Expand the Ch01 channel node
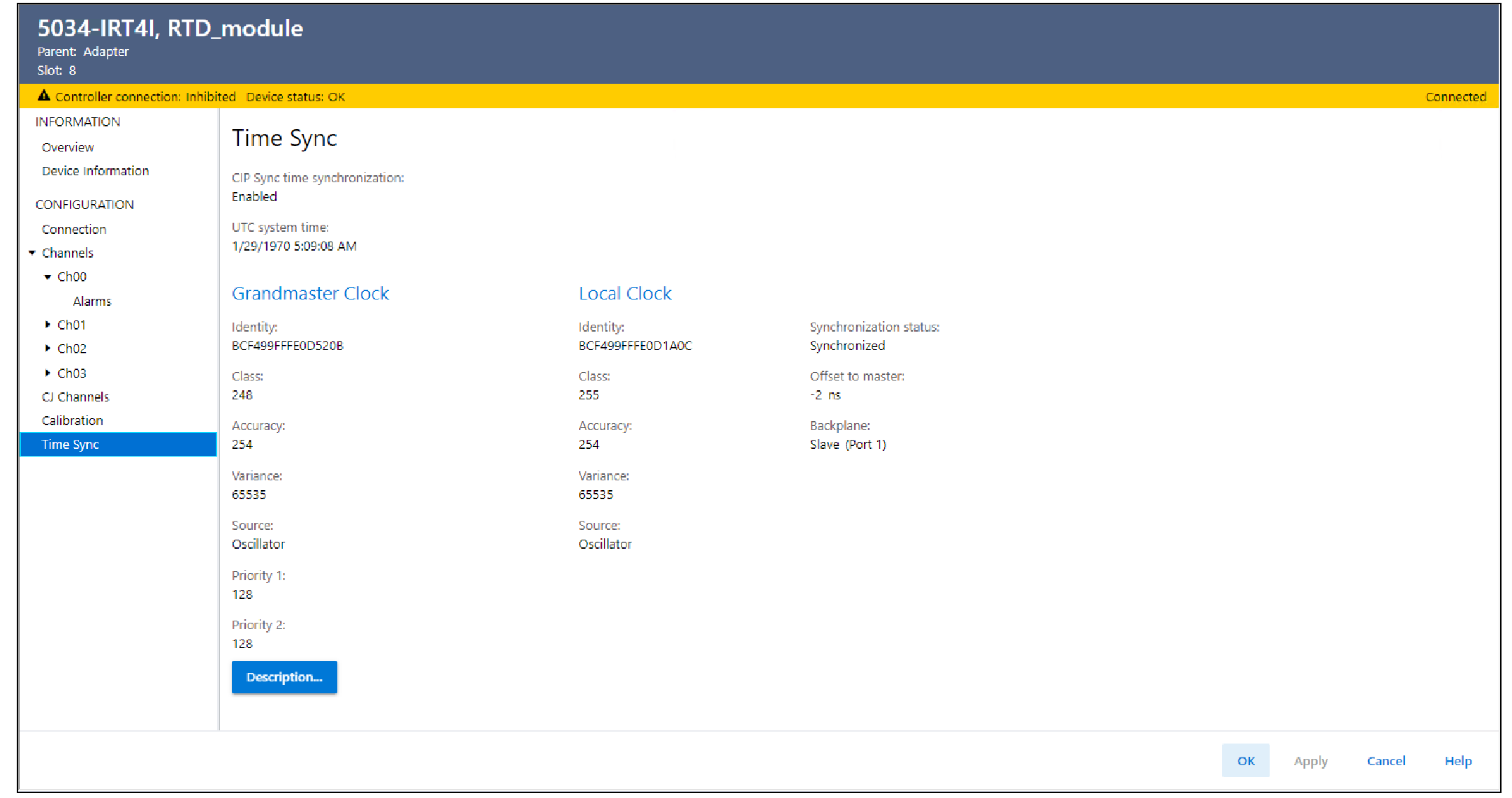This screenshot has height=798, width=1512. pyautogui.click(x=47, y=325)
